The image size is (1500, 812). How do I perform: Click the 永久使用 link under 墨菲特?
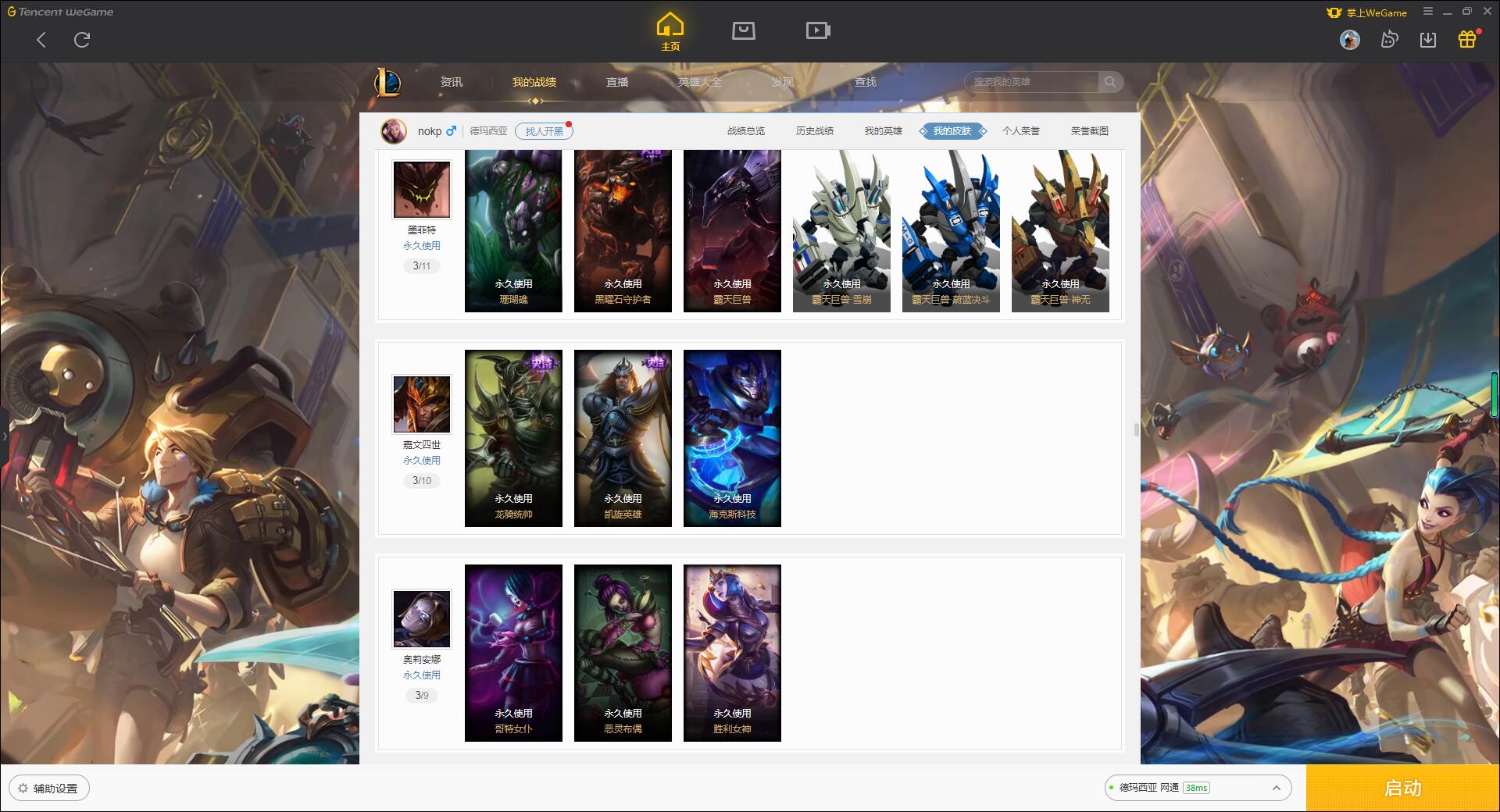click(422, 246)
